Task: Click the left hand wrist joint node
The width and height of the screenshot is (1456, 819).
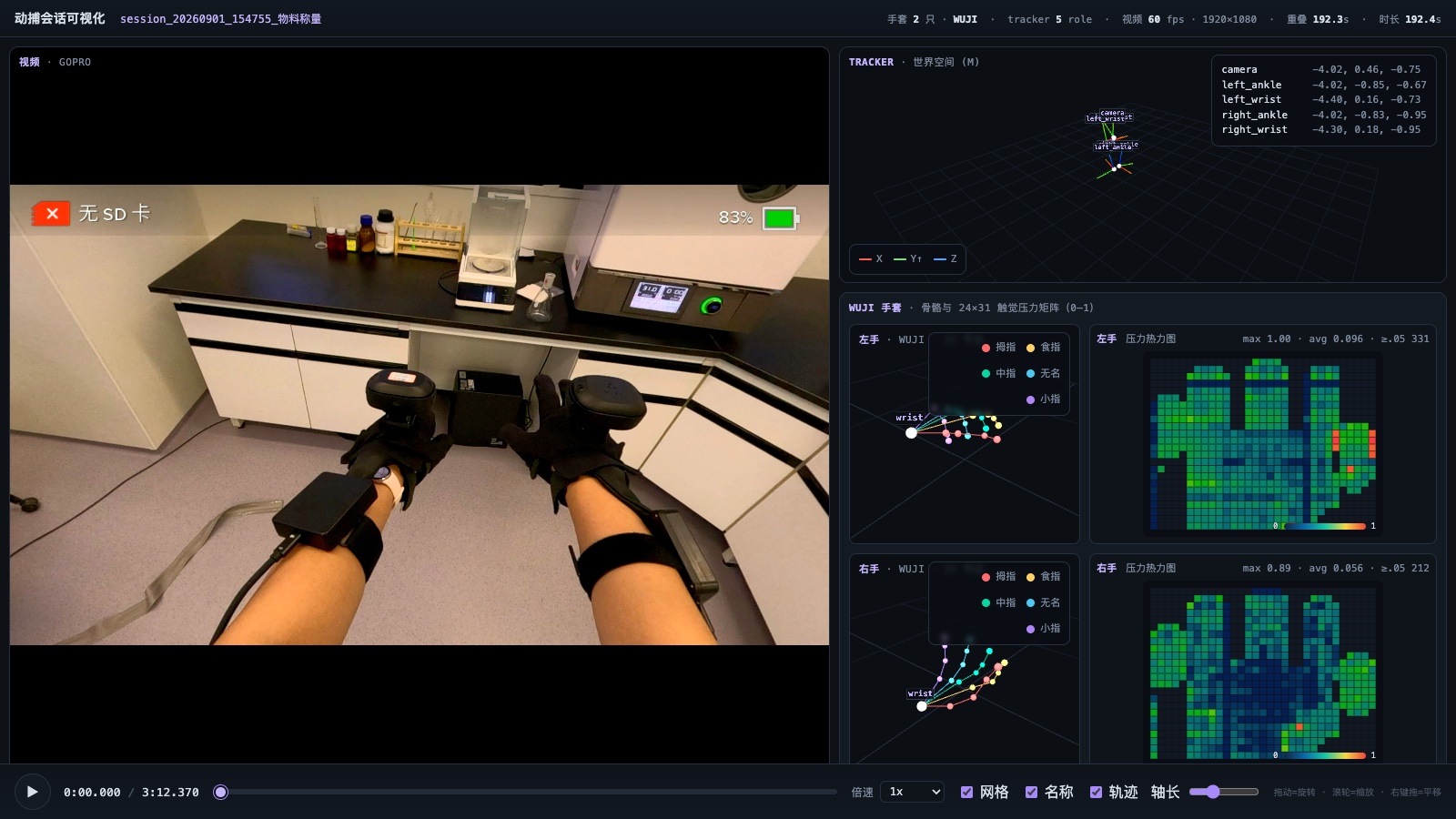Action: (x=911, y=433)
